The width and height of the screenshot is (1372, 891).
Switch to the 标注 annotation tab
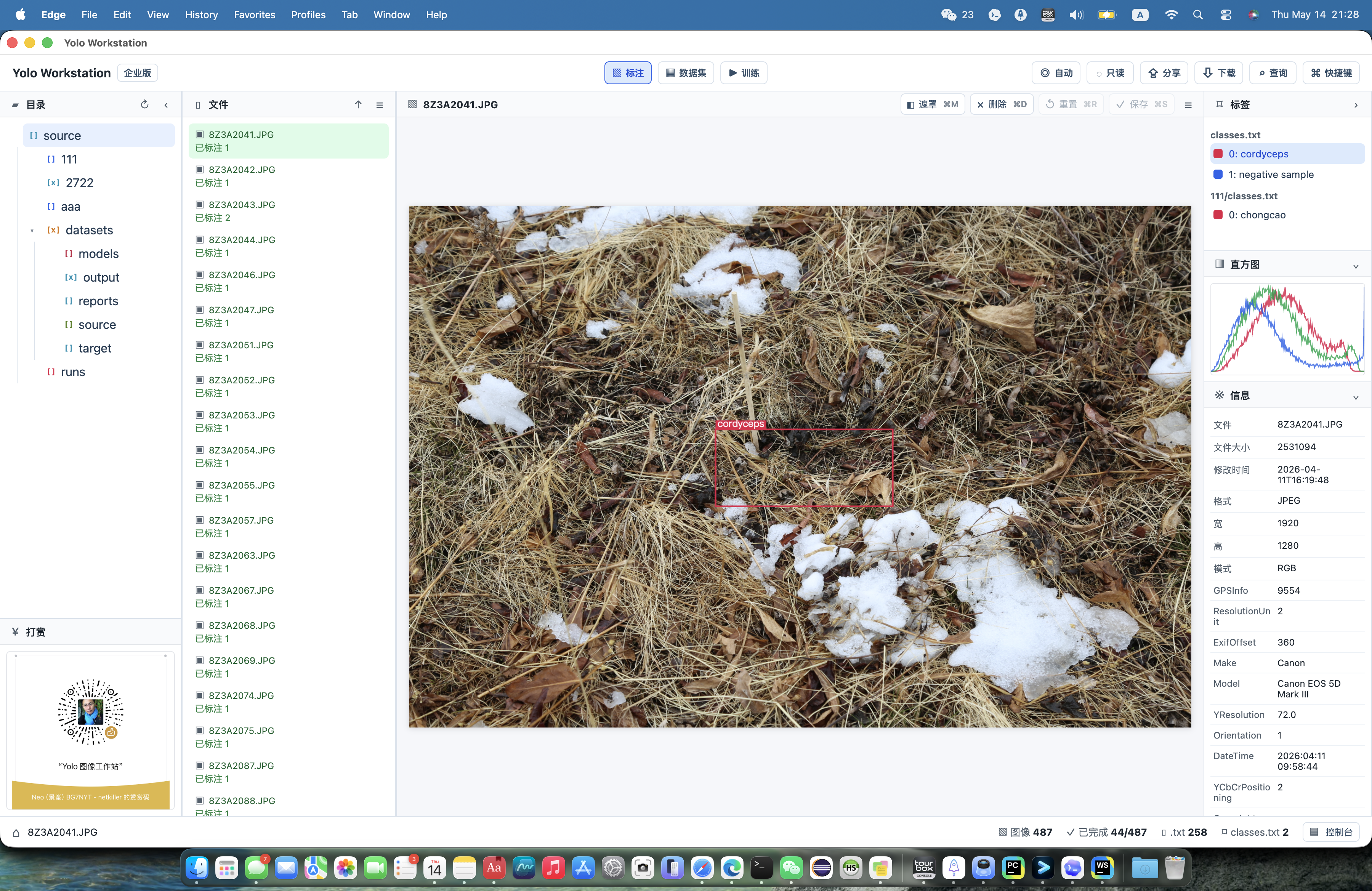(x=628, y=73)
